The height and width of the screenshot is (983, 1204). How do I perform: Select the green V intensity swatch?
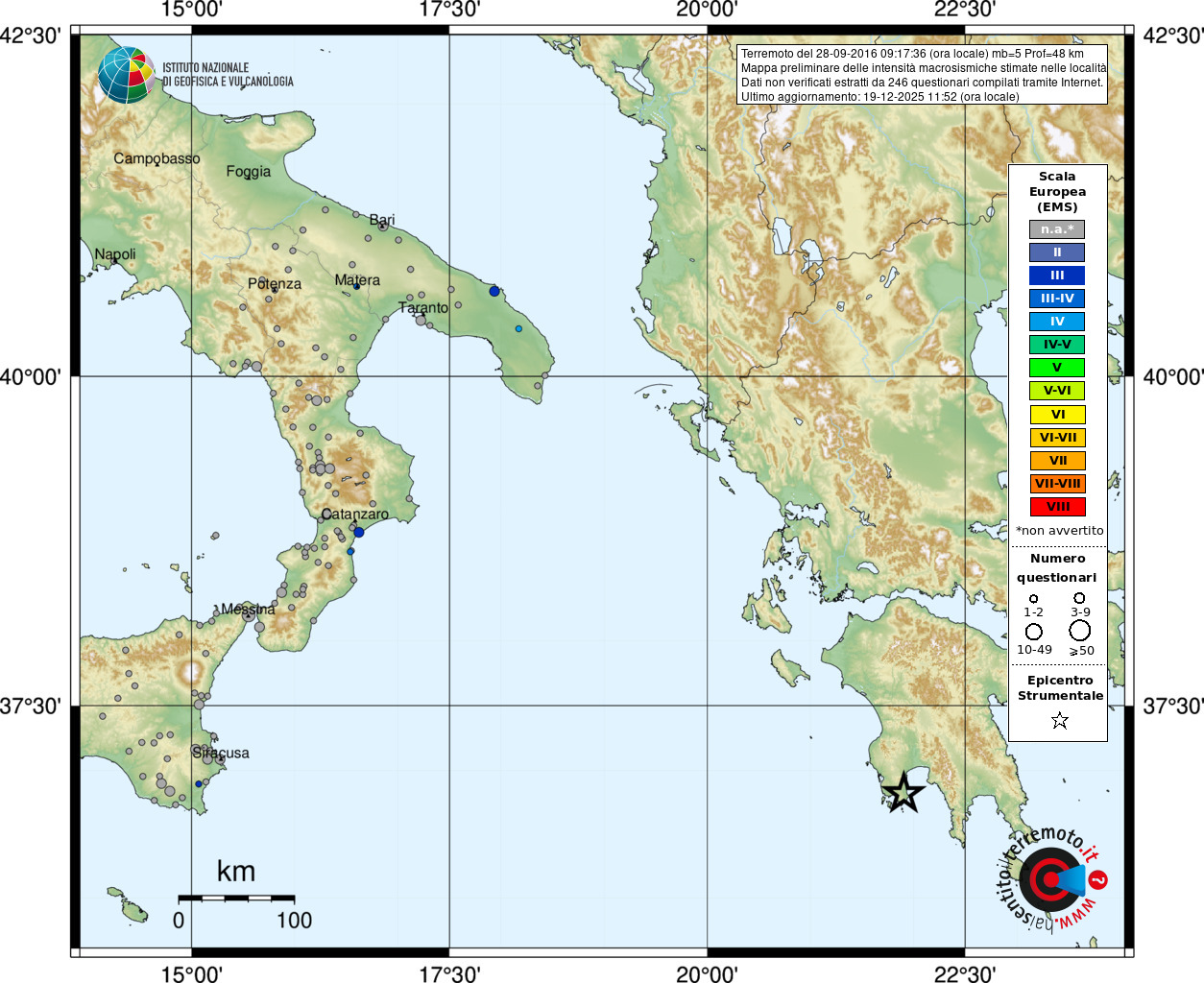coord(1057,368)
